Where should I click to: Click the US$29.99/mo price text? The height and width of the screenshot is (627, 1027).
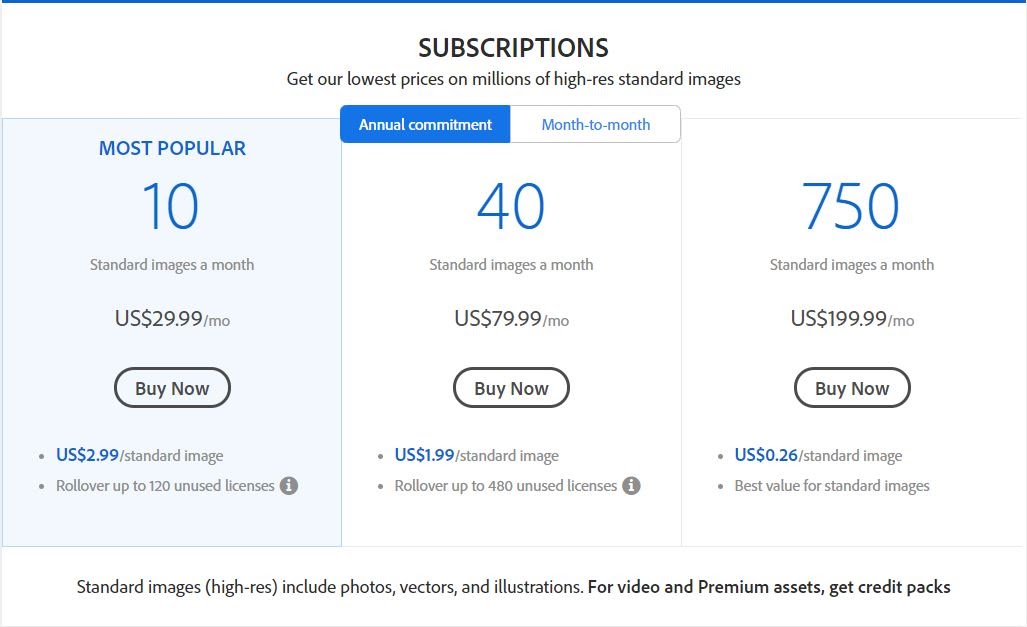coord(172,319)
